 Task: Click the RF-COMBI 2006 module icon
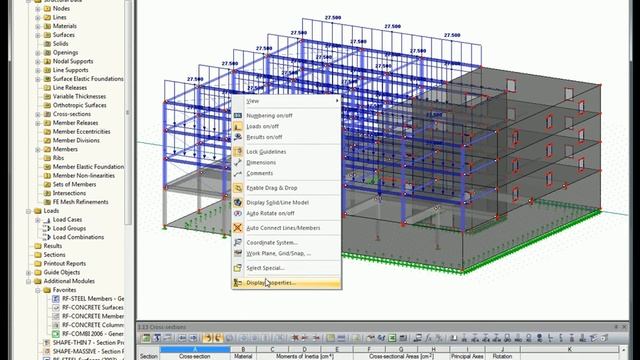click(x=56, y=334)
